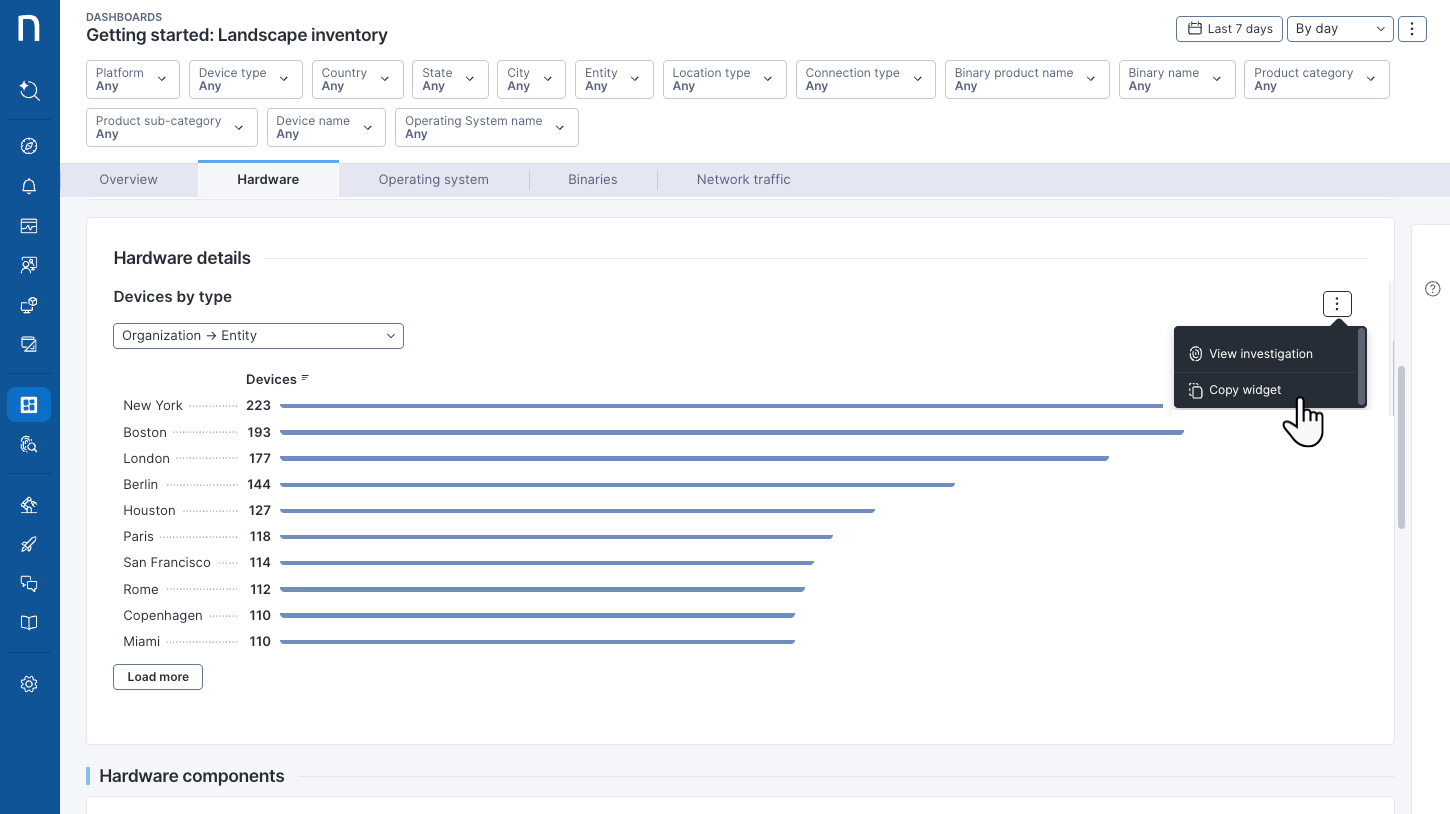This screenshot has width=1450, height=814.
Task: Click the help question mark icon
Action: click(x=1432, y=289)
